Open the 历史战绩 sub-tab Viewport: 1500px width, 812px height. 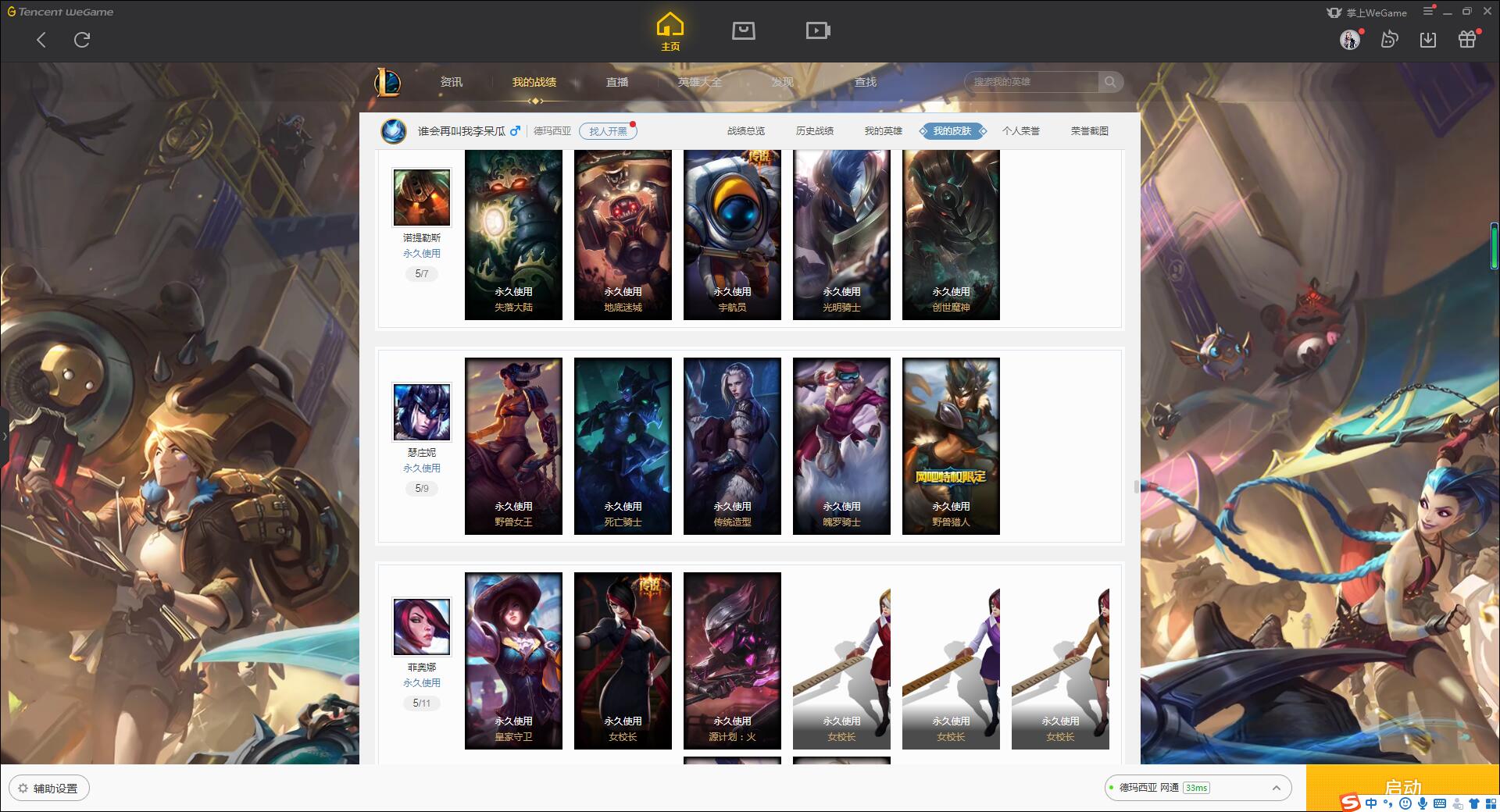pos(815,131)
